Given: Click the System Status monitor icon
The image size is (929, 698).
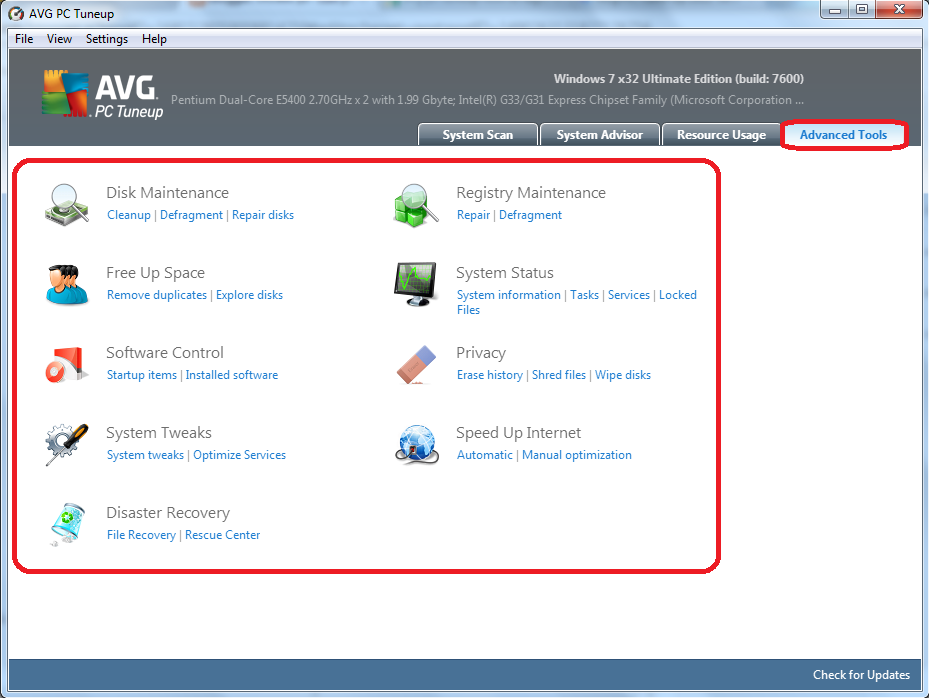Looking at the screenshot, I should (416, 284).
